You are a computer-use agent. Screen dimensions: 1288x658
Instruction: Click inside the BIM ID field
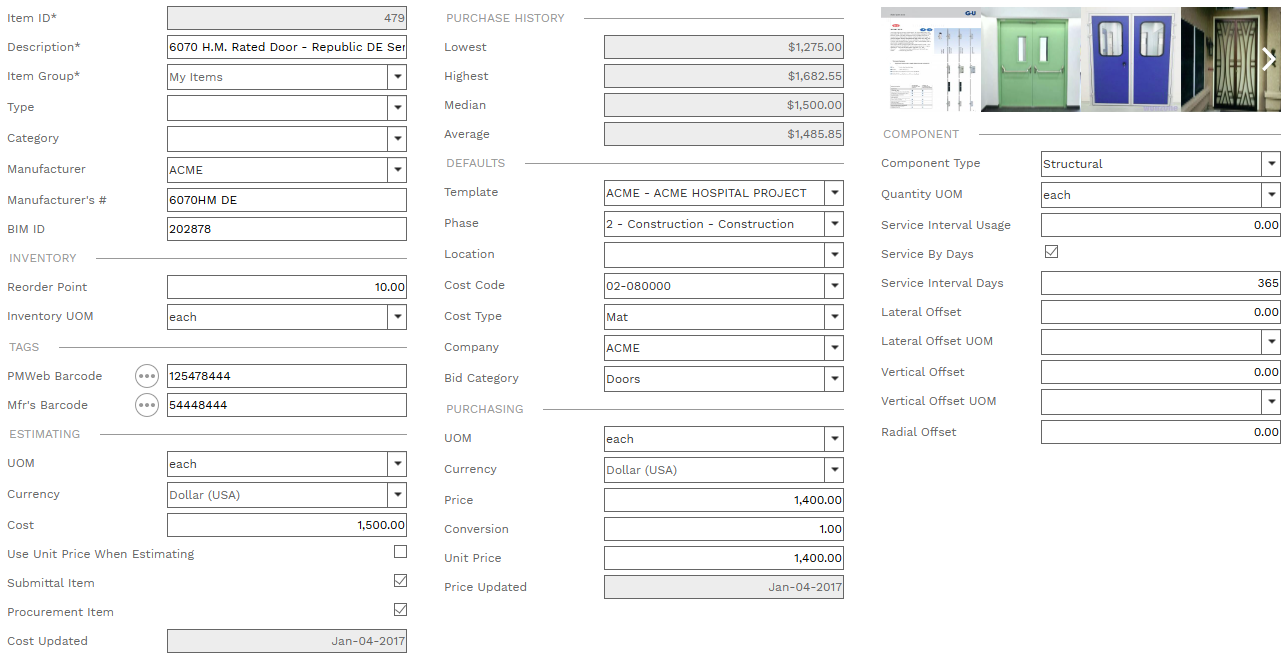point(286,229)
